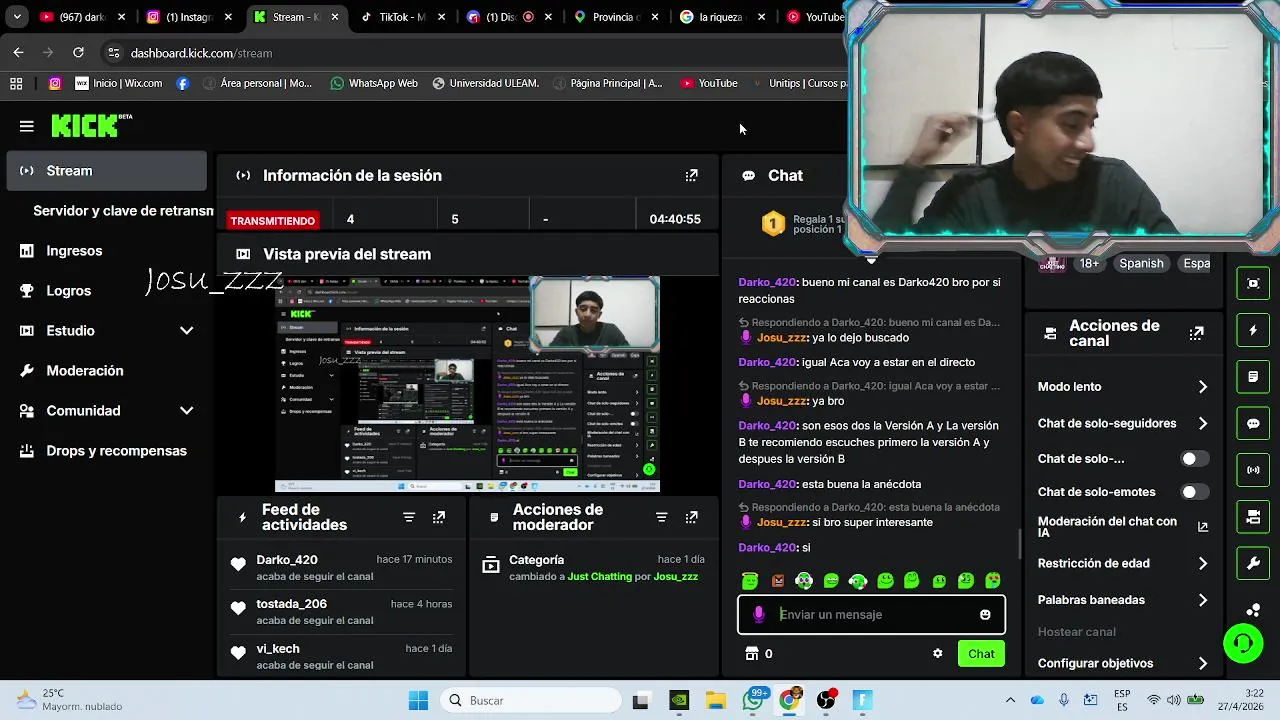This screenshot has height=720, width=1280.
Task: Toggle the Chat de solo-emotes switch
Action: tap(1193, 492)
